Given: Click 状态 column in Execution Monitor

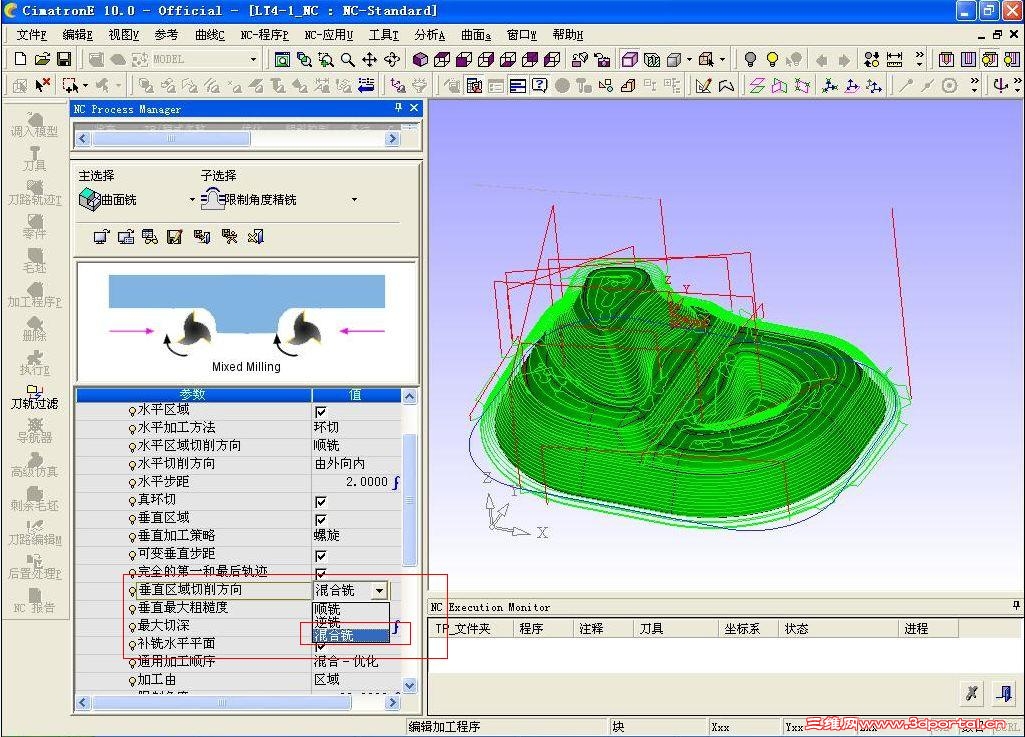Looking at the screenshot, I should tap(839, 628).
